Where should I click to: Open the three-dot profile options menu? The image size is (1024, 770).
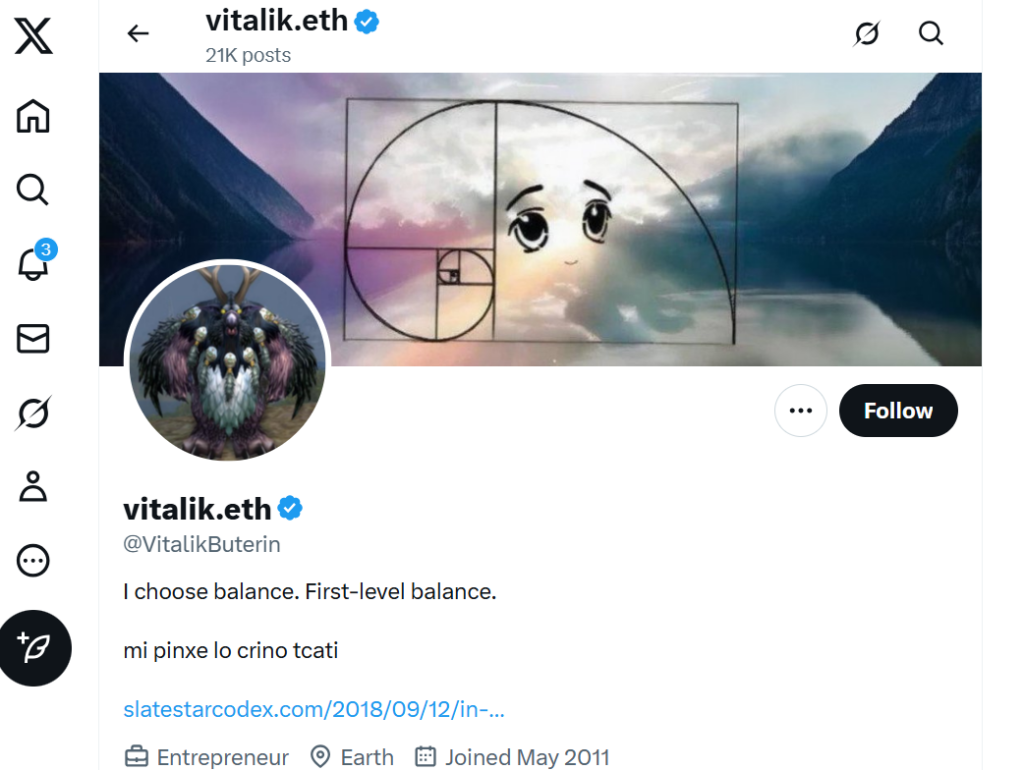[x=801, y=411]
